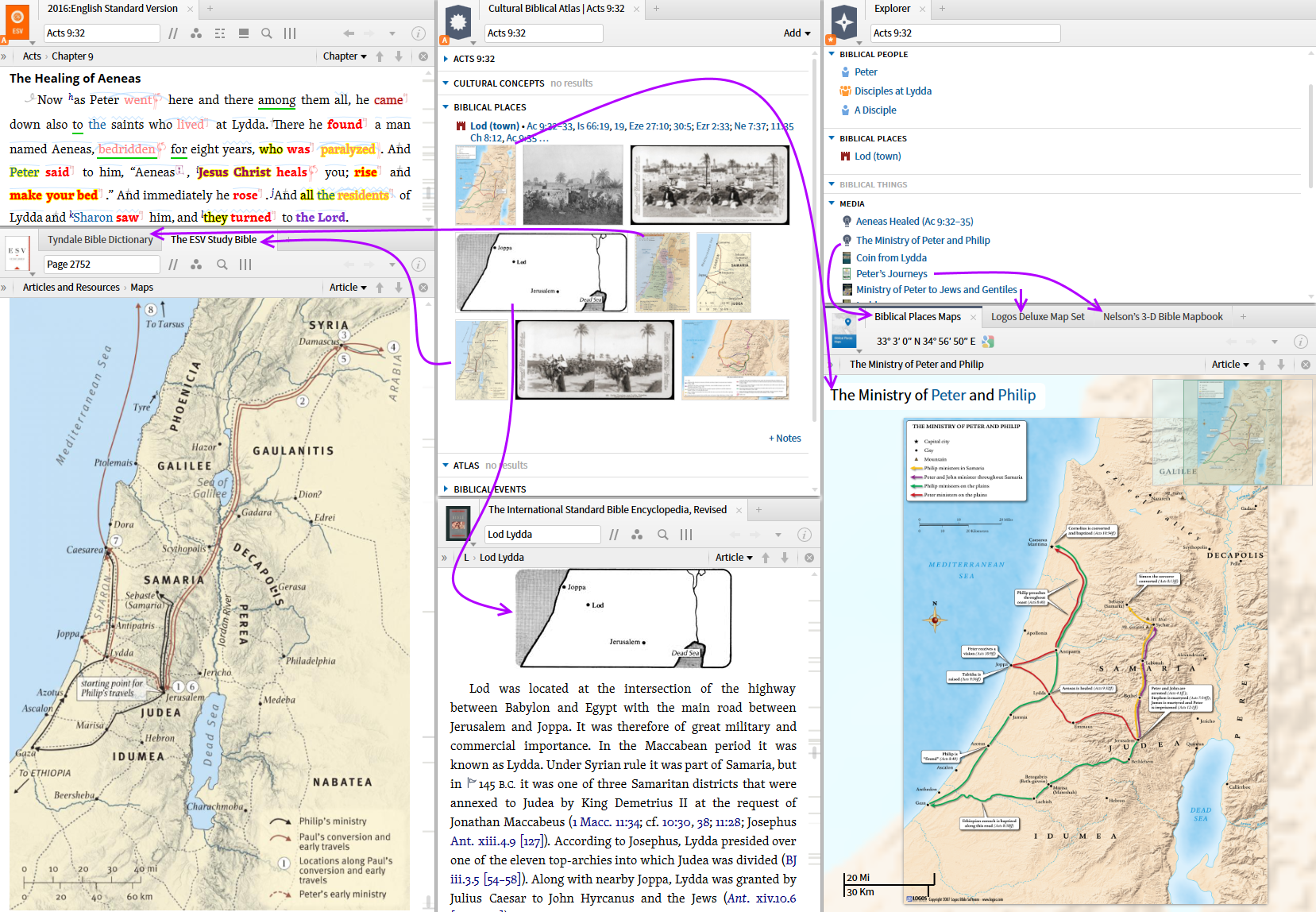
Task: Collapse the Media section in Explorer
Action: pyautogui.click(x=832, y=204)
